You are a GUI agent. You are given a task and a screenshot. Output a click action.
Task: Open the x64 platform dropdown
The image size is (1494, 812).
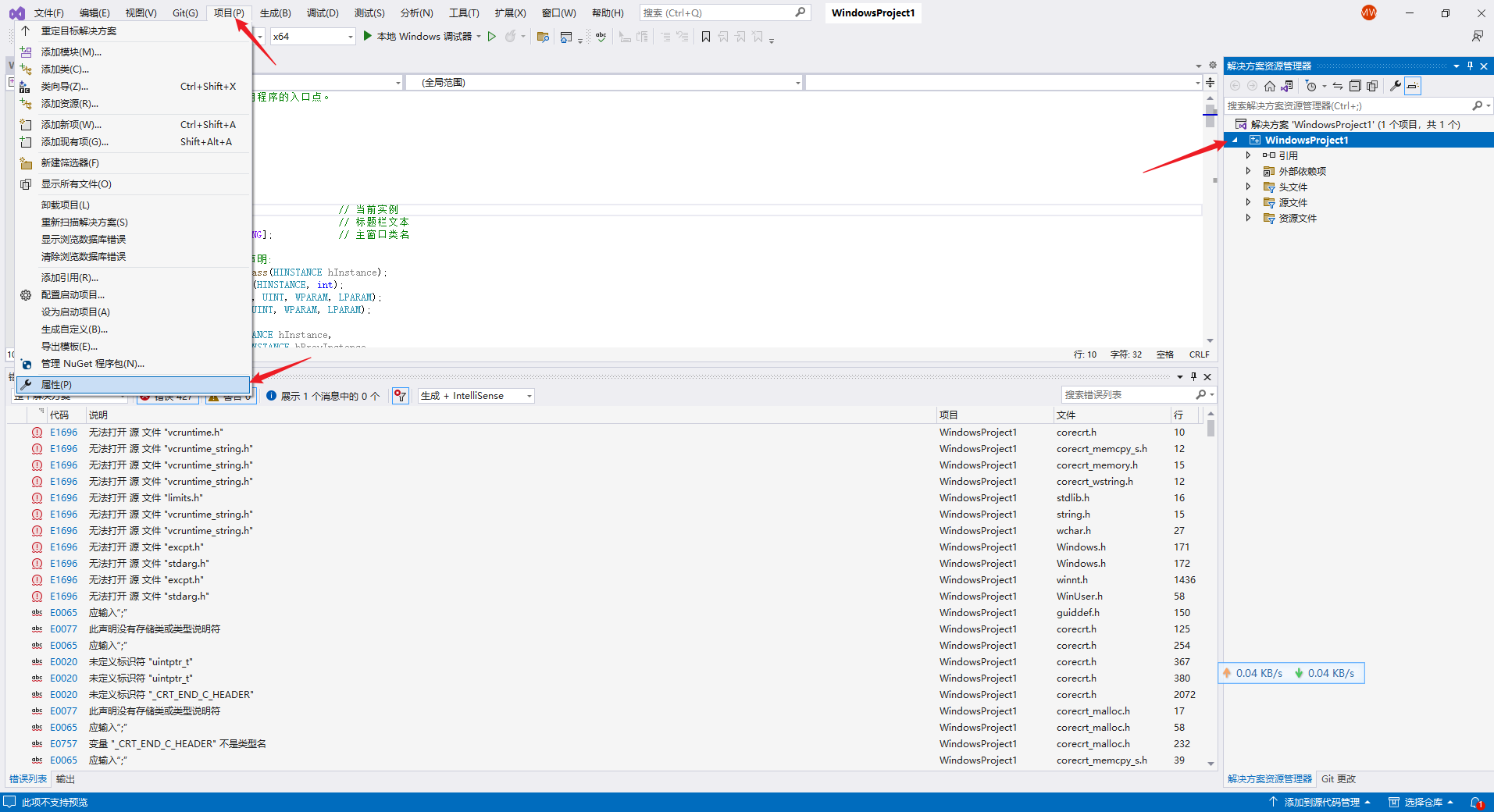(x=312, y=36)
